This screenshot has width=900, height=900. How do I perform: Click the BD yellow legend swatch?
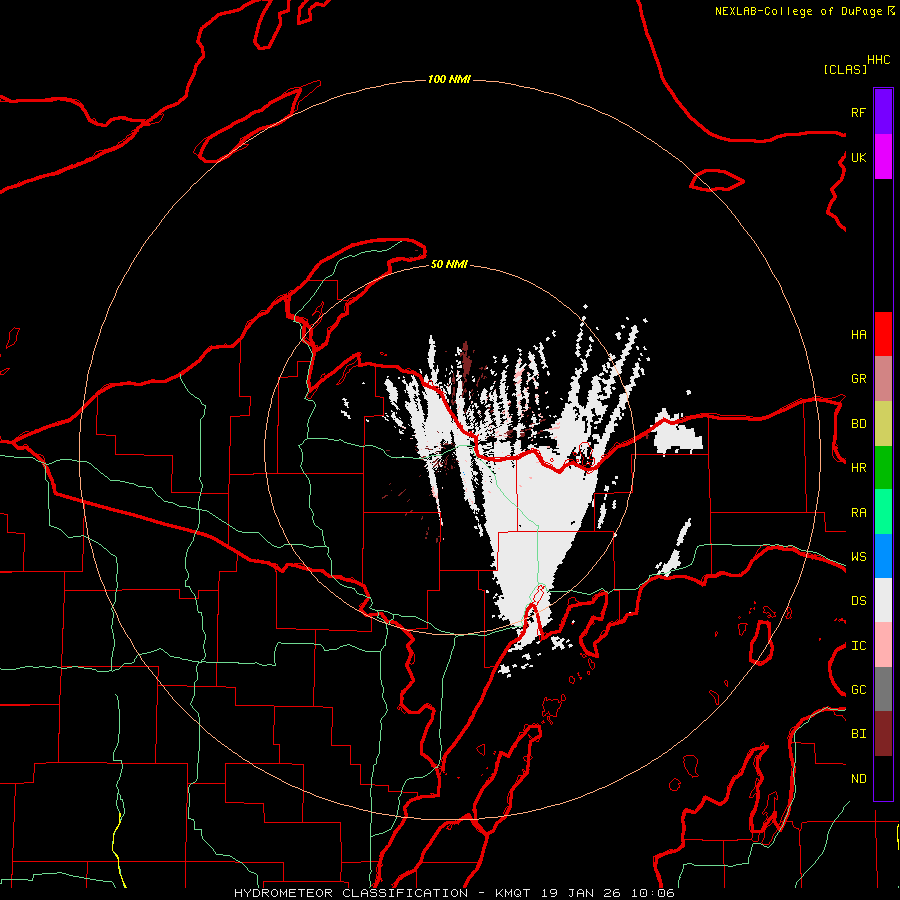[x=883, y=424]
